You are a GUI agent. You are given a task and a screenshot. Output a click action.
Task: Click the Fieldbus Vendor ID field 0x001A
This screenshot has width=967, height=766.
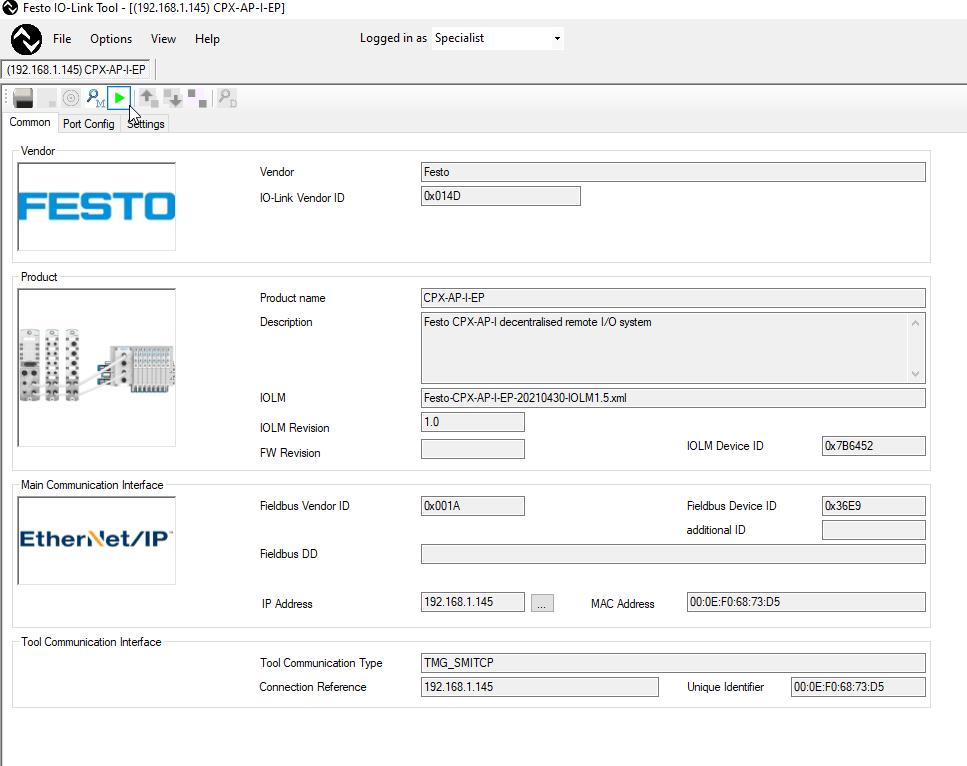click(472, 506)
